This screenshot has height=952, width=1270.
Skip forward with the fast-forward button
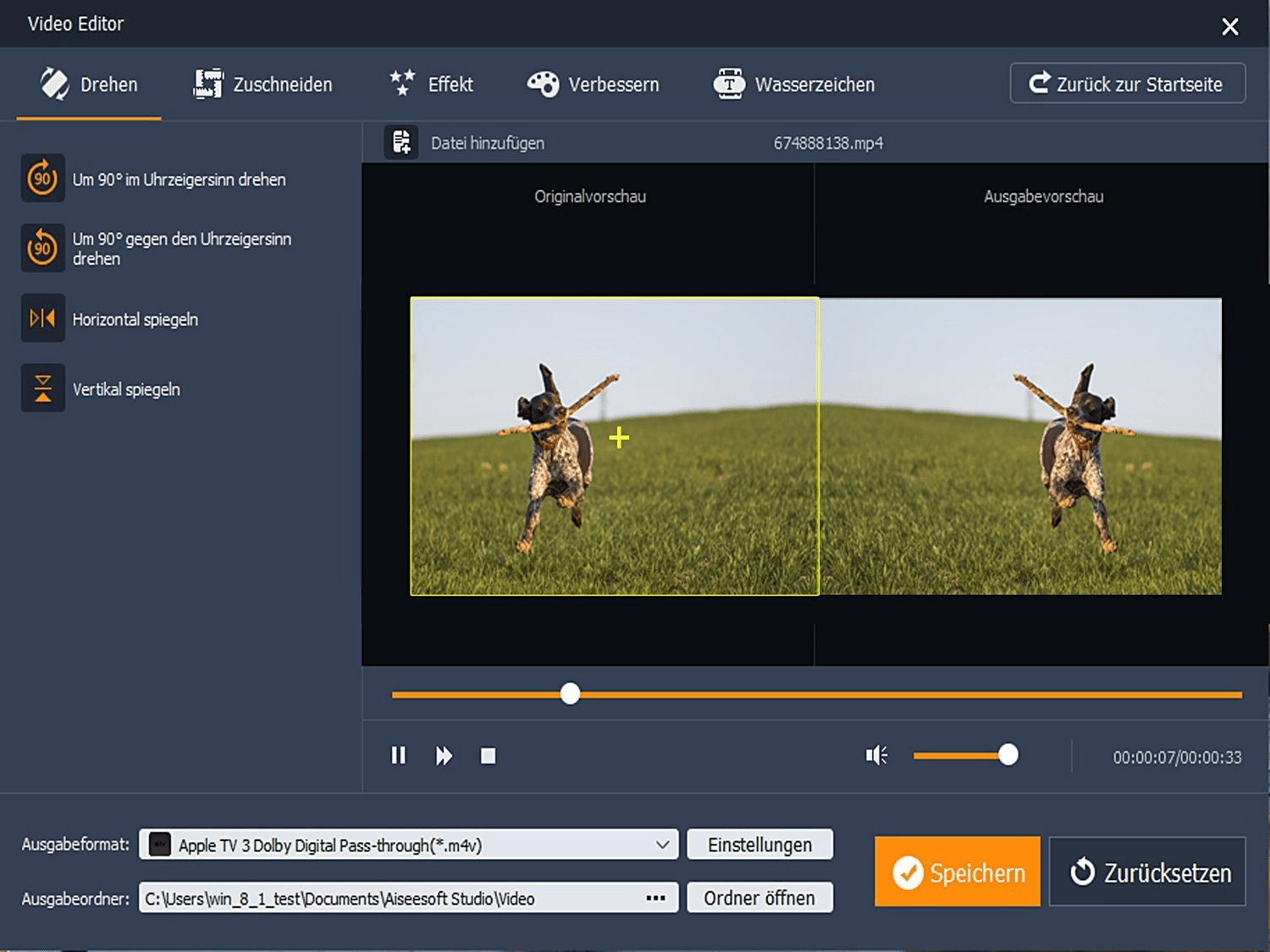click(x=444, y=755)
